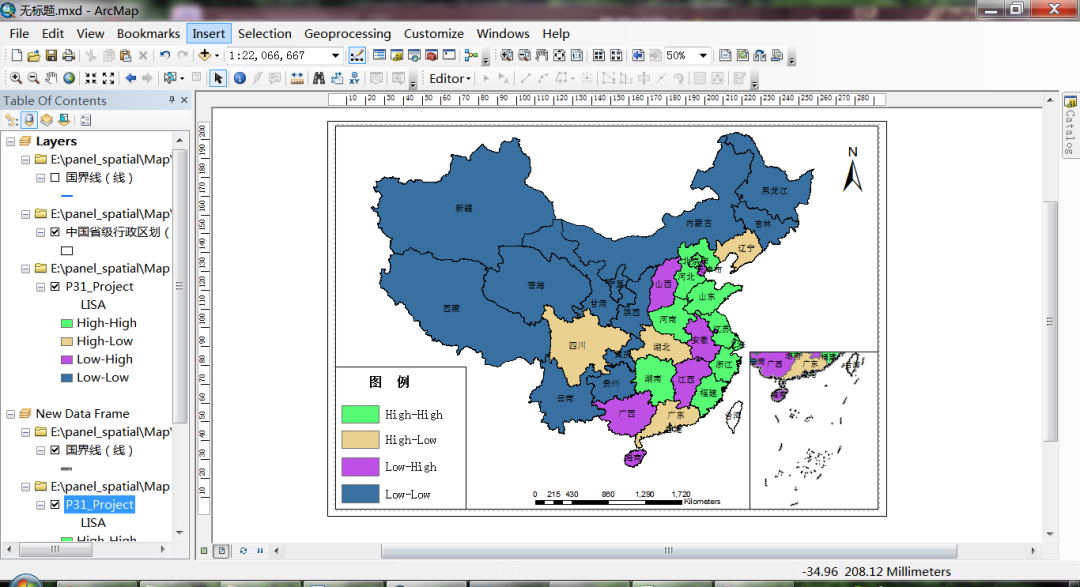Select the Measure ruler tool

coord(297,79)
